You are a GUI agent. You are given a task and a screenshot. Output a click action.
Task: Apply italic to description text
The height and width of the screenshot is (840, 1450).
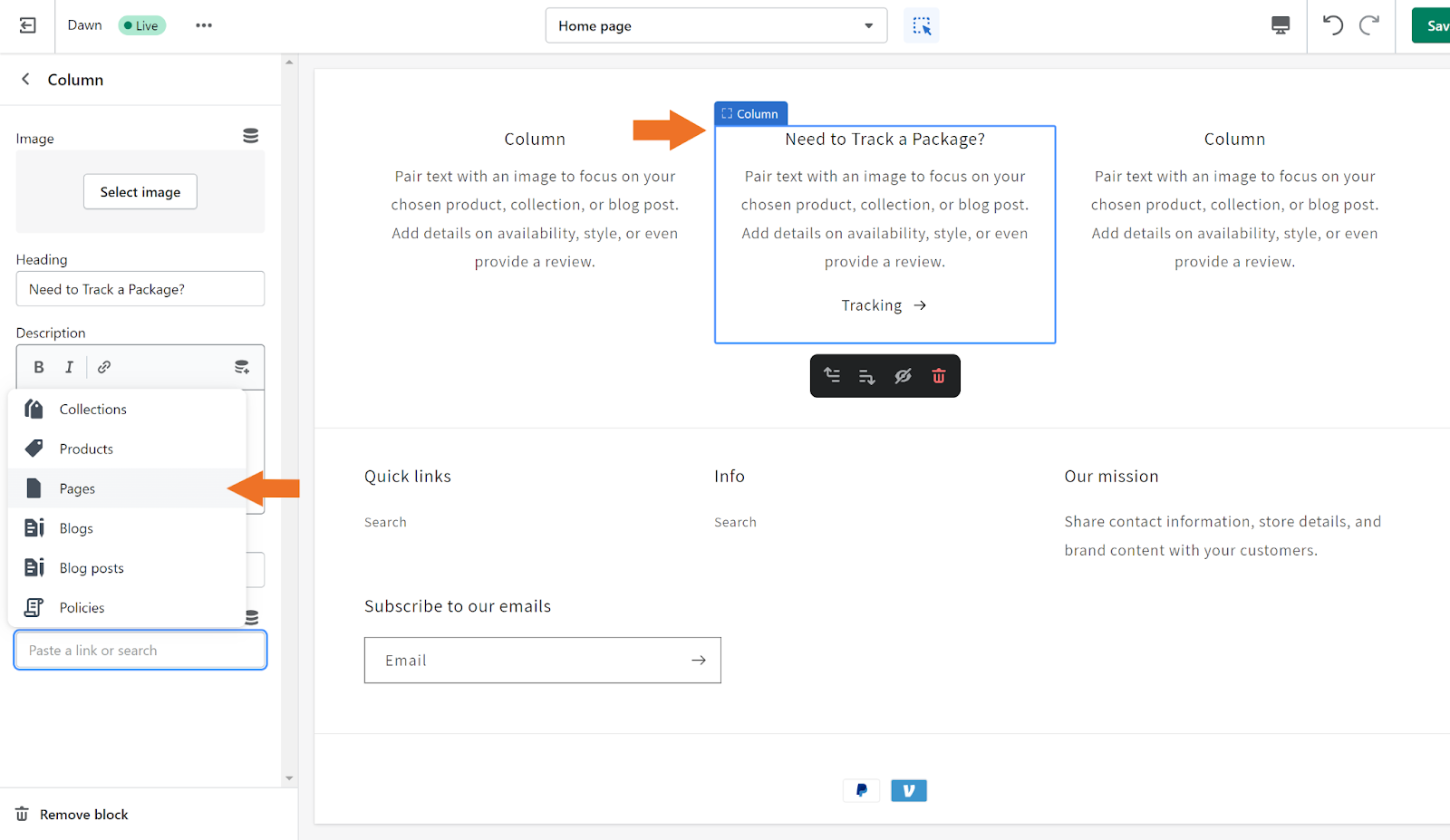pos(69,367)
